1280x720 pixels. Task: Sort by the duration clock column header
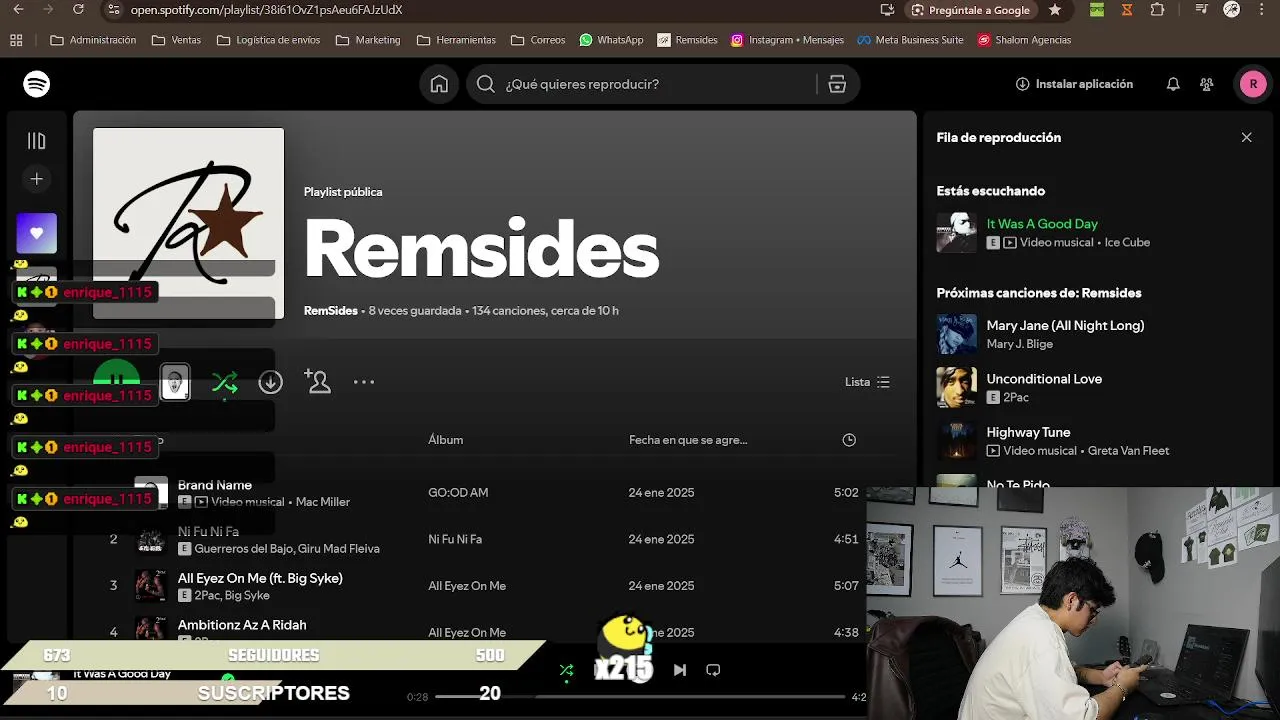849,440
